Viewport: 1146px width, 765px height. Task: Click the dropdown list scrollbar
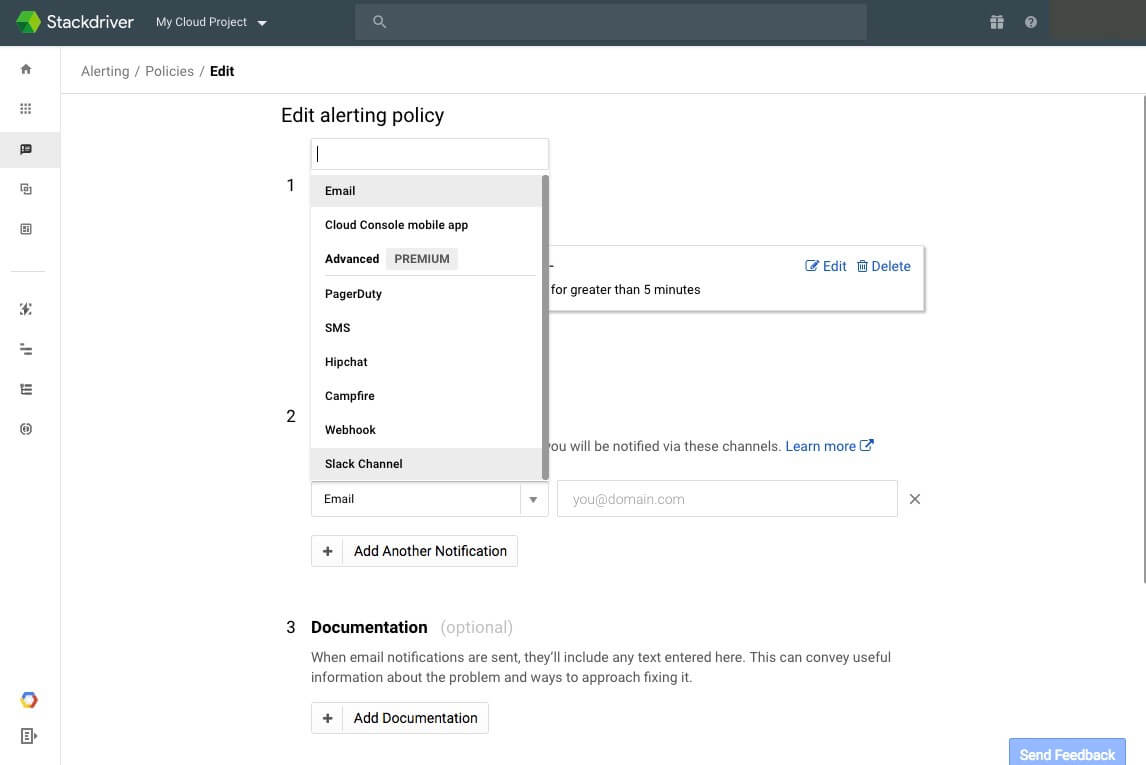pyautogui.click(x=545, y=327)
